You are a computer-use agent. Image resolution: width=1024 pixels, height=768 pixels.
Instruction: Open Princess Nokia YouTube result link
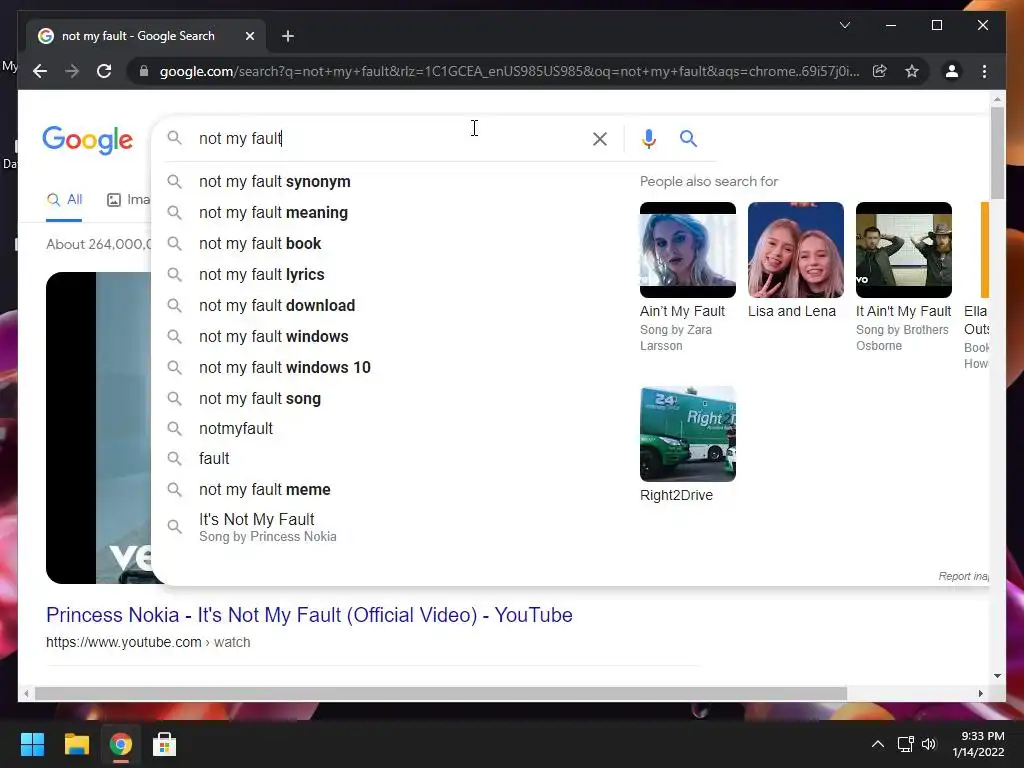(309, 615)
